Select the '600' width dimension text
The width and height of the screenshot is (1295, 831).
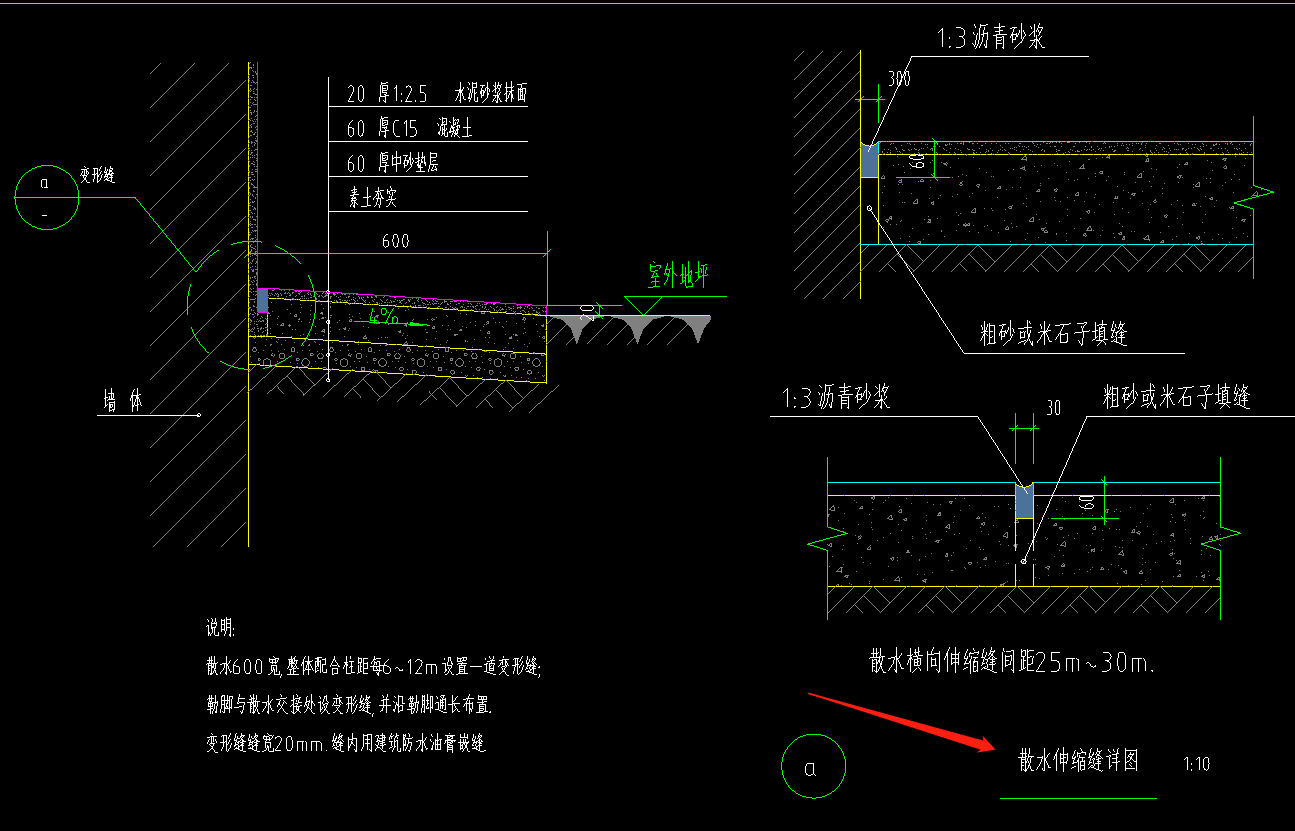point(396,241)
